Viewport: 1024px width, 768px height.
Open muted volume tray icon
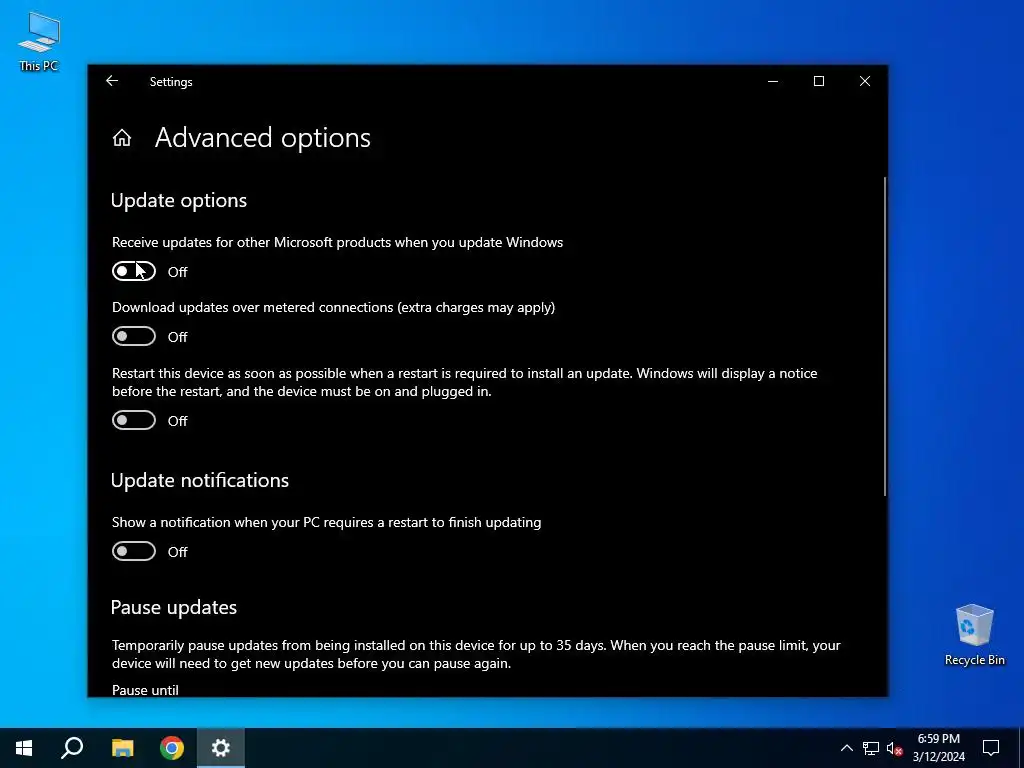point(894,749)
